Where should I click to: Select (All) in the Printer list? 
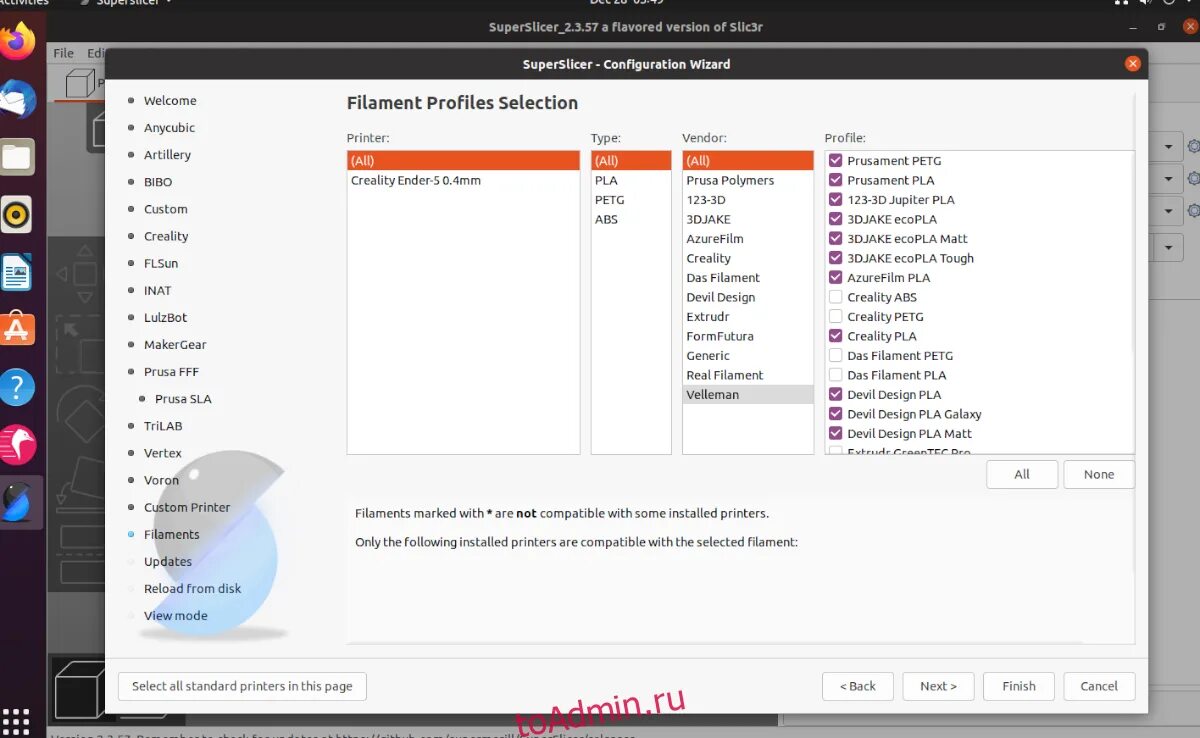click(463, 160)
